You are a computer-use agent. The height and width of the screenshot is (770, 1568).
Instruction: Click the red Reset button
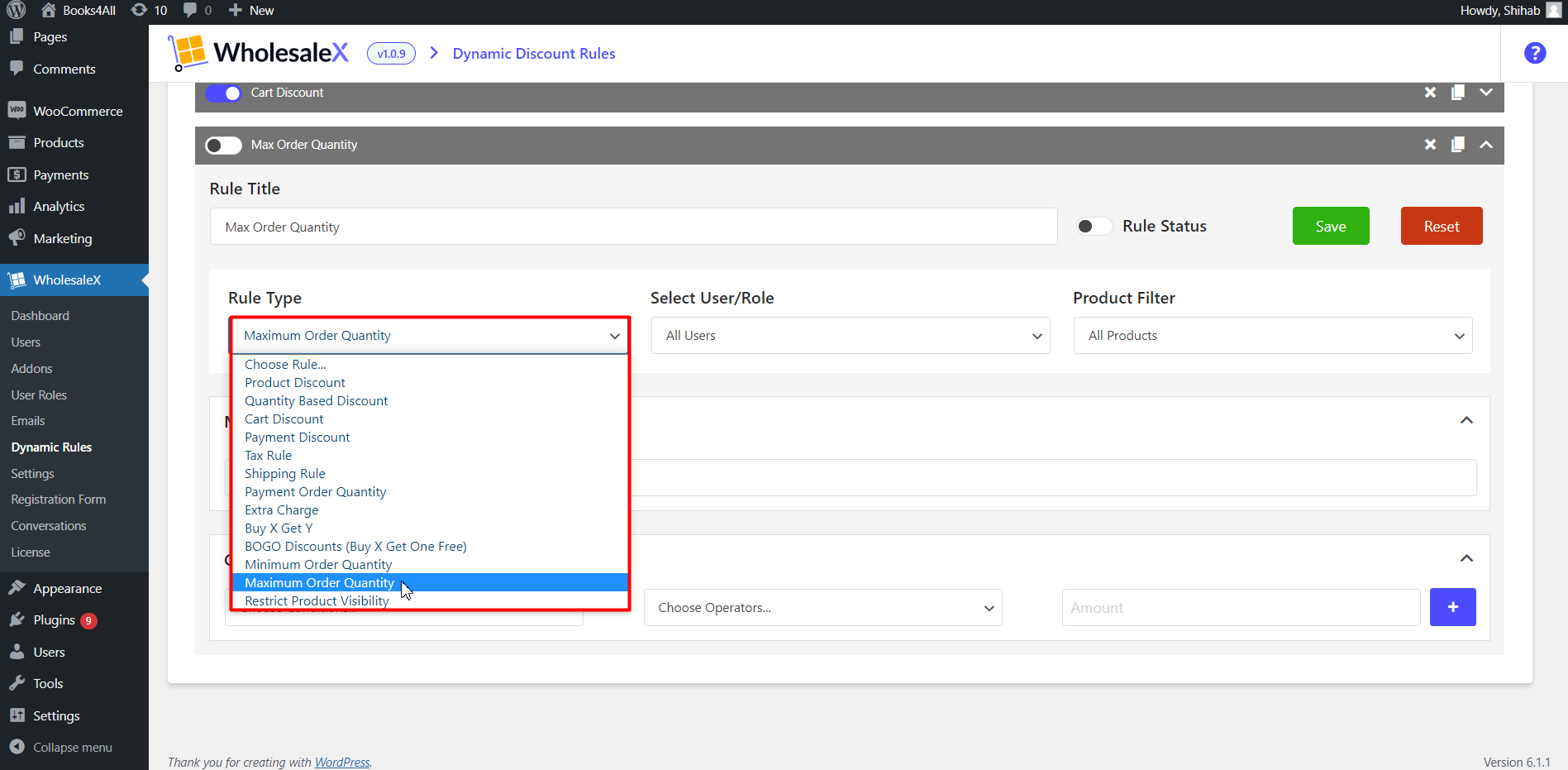pyautogui.click(x=1442, y=226)
